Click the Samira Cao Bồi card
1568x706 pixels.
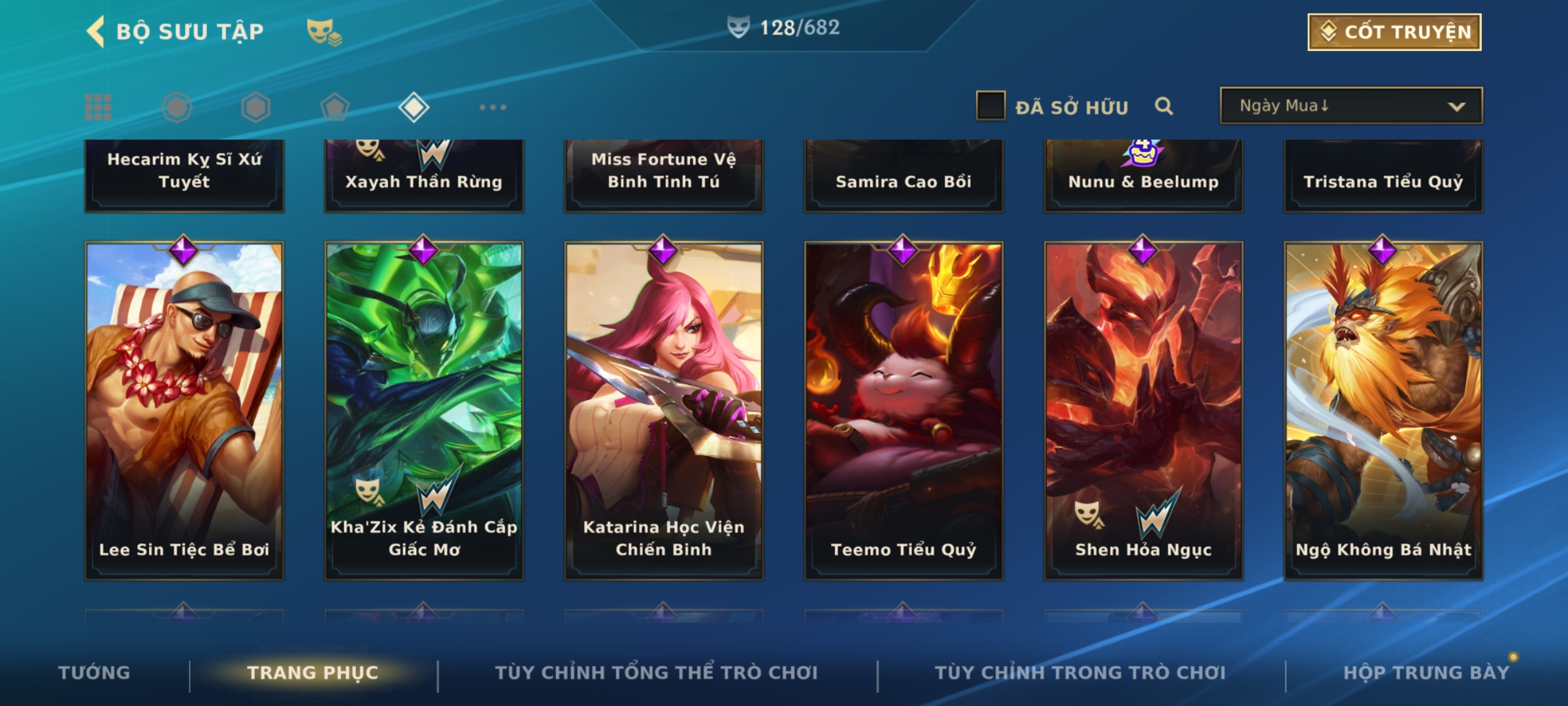coord(904,175)
